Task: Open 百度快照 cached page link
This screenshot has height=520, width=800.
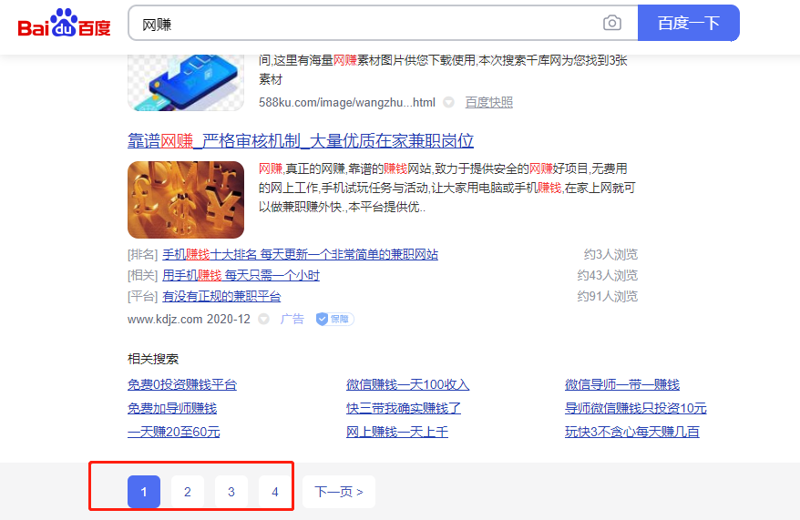Action: point(489,103)
